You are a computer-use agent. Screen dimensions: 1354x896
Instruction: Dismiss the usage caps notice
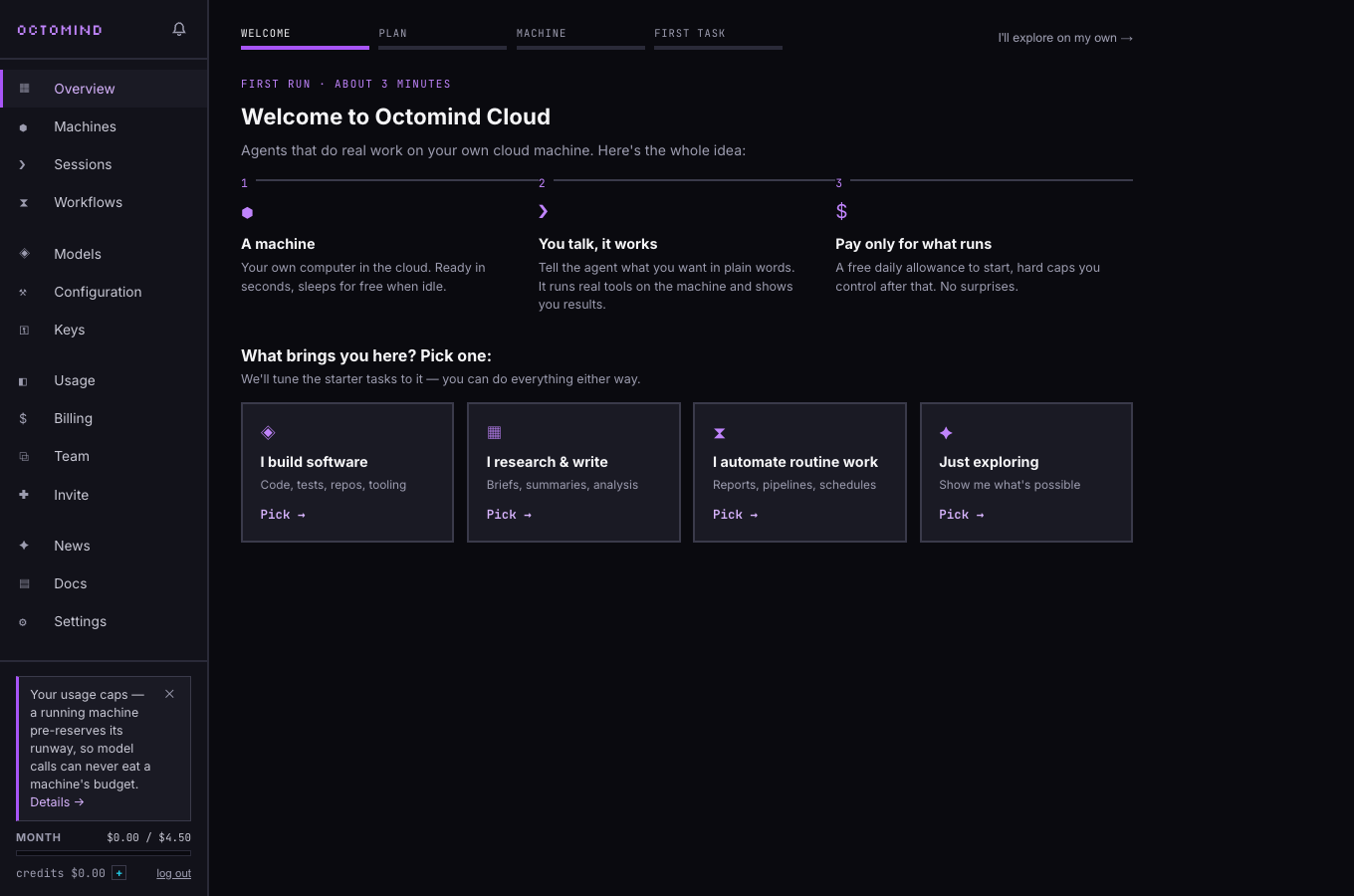click(x=169, y=694)
